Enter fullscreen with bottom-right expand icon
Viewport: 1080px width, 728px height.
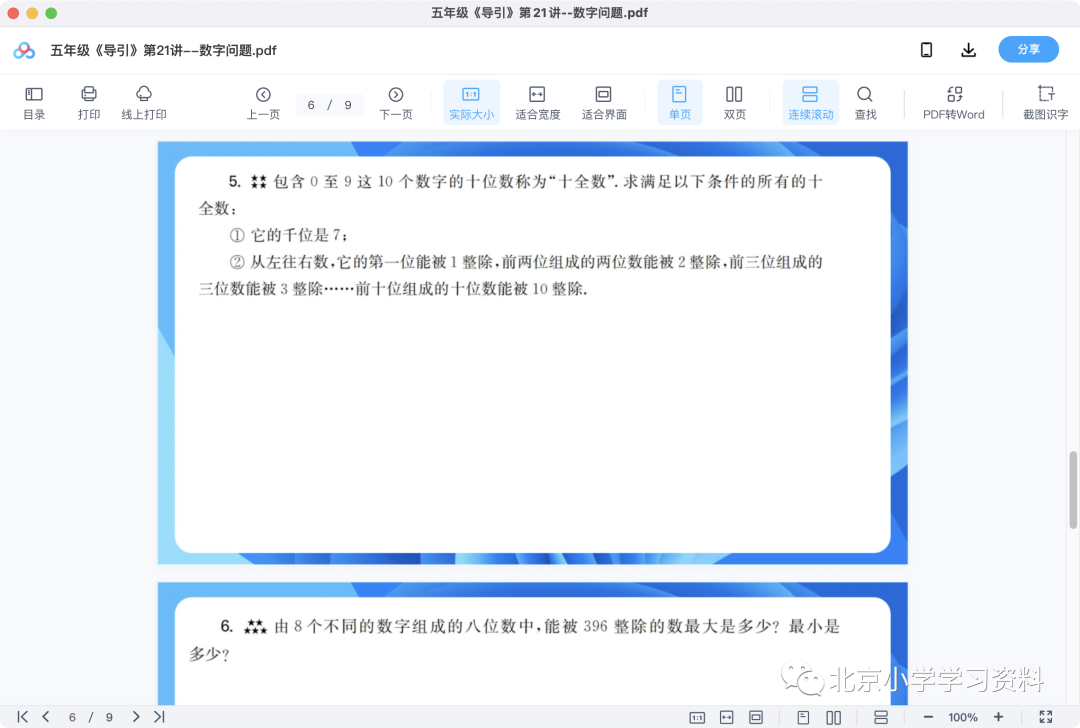tap(1046, 717)
